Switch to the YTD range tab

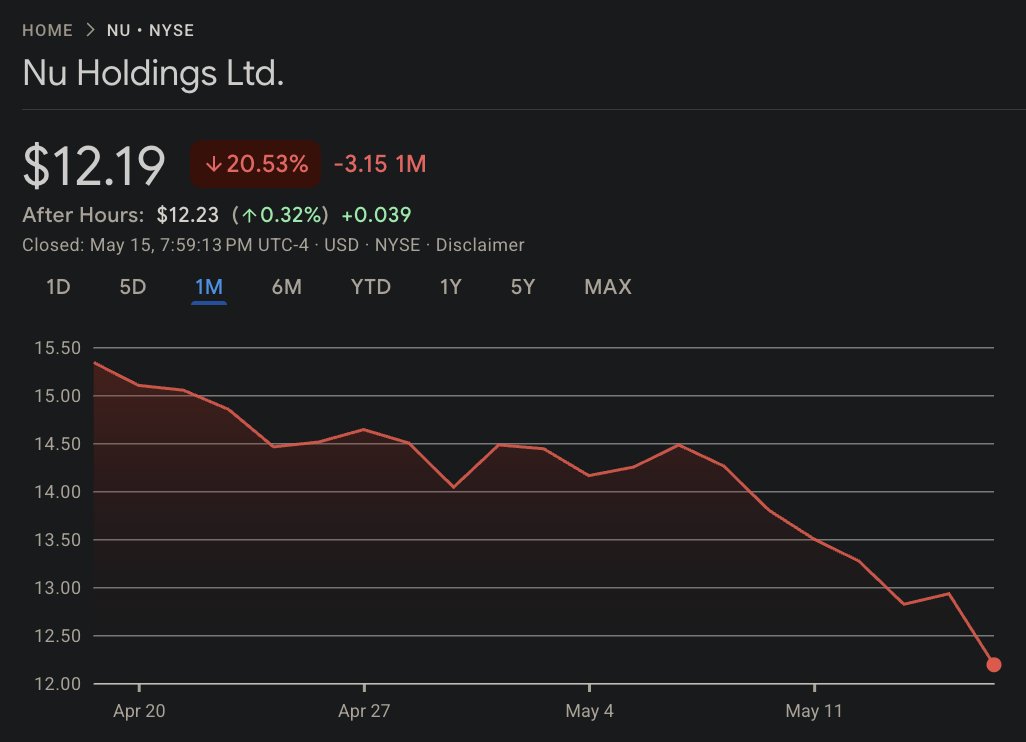tap(371, 287)
